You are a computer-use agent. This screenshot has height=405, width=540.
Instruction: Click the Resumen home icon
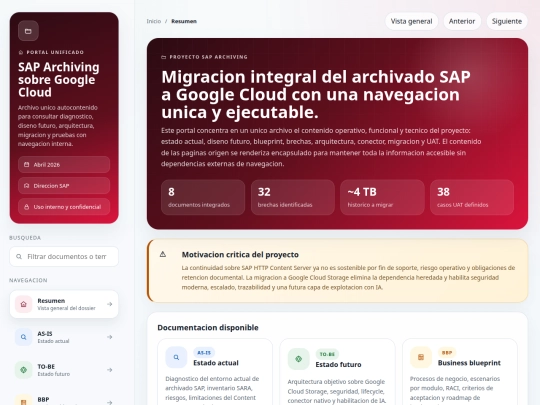click(23, 304)
